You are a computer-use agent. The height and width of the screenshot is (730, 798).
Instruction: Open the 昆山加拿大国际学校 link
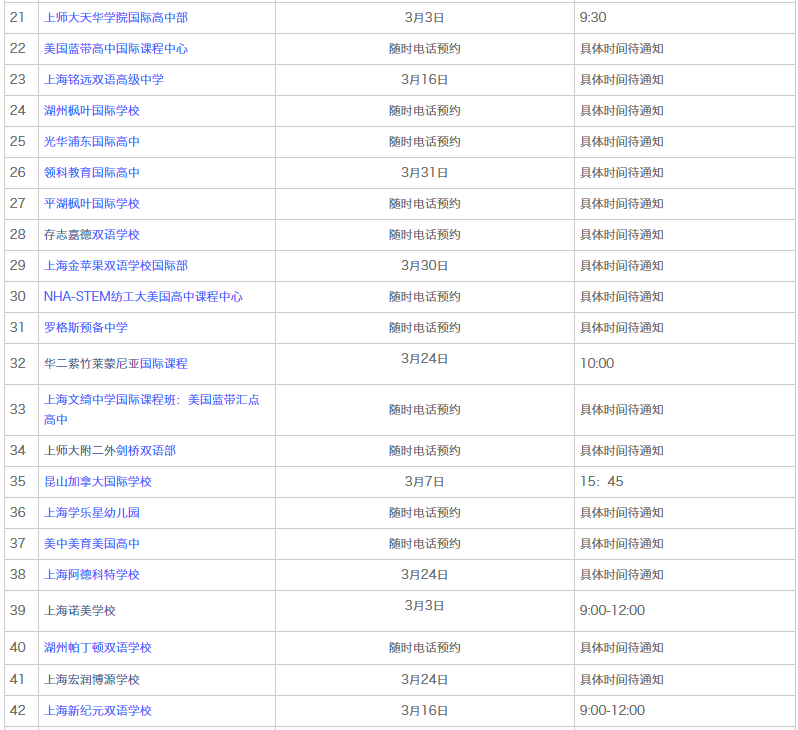[98, 482]
